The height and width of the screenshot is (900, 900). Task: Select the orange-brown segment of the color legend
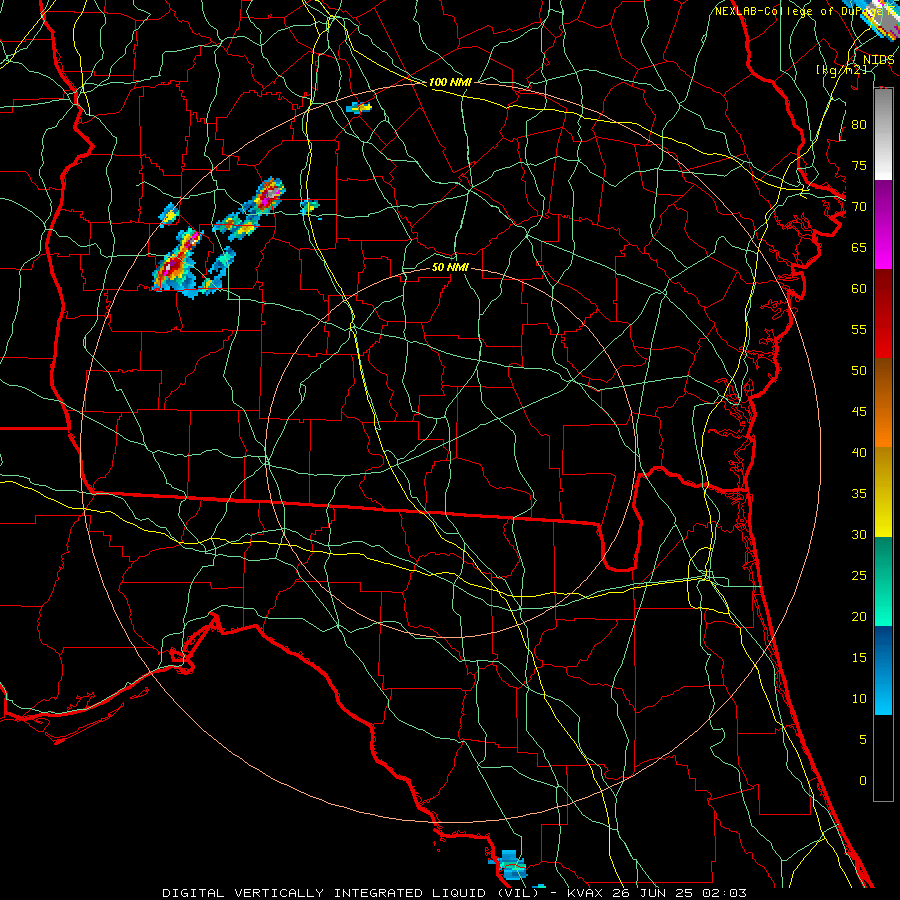[883, 403]
